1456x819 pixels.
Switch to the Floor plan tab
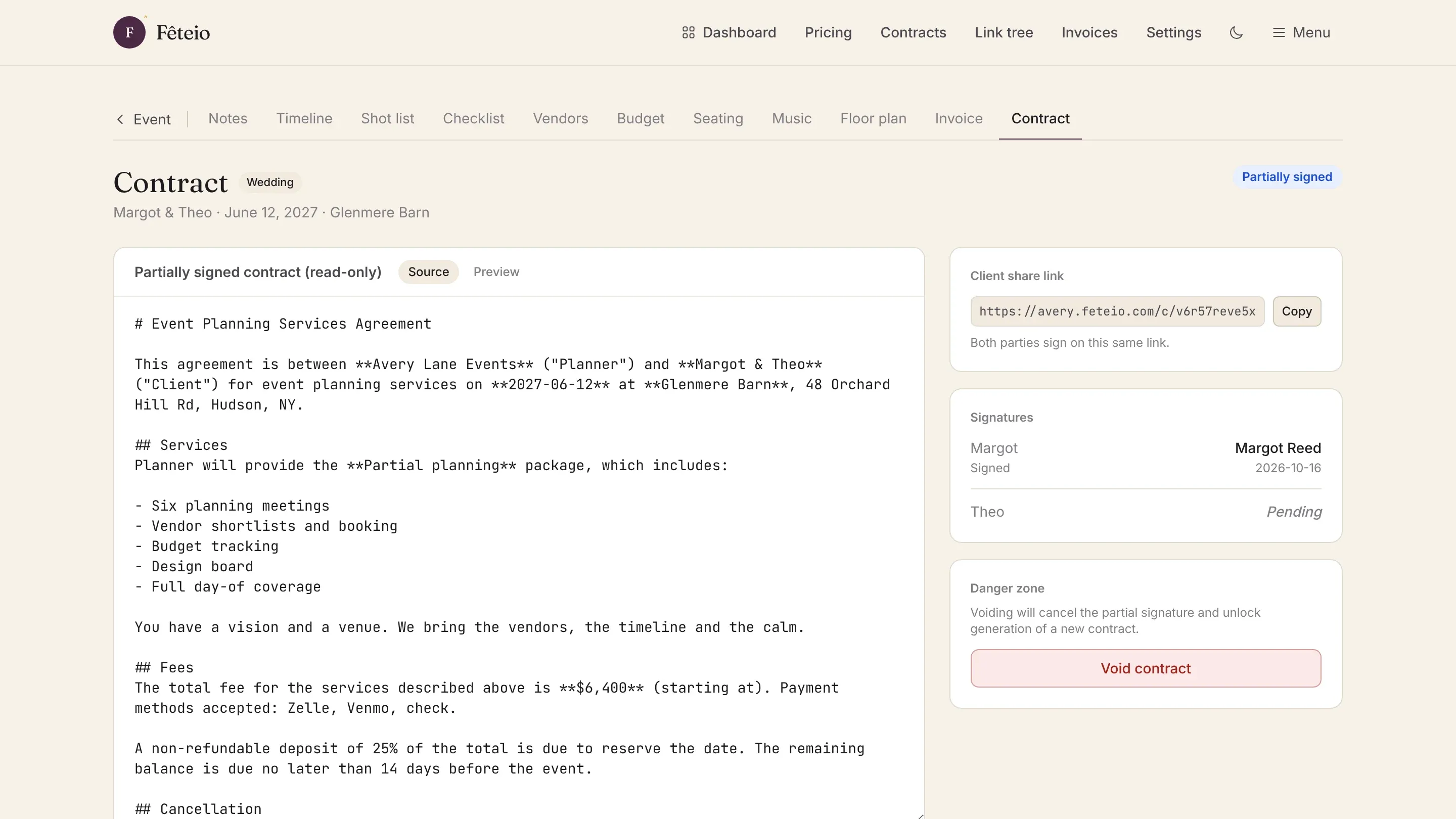click(873, 118)
